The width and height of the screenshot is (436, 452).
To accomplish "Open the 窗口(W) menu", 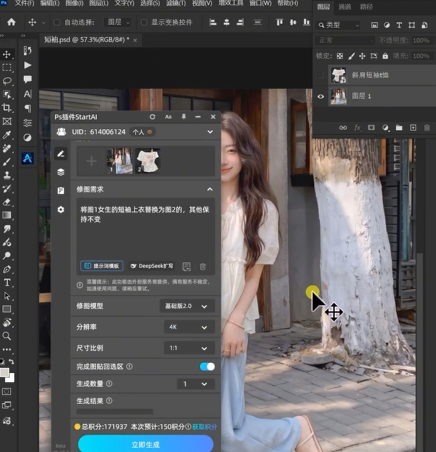I will (260, 3).
